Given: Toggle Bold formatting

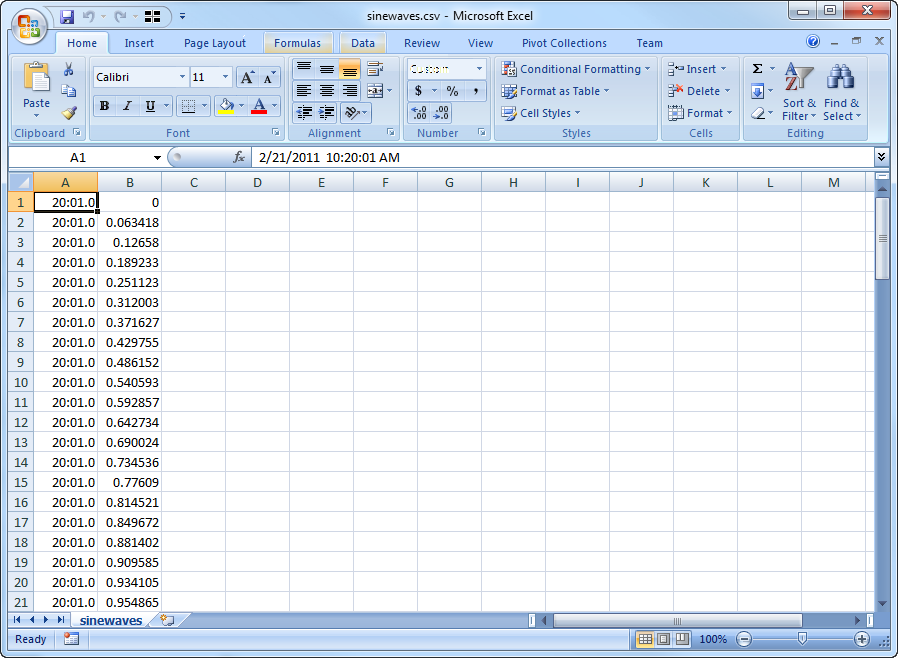Looking at the screenshot, I should (x=104, y=106).
